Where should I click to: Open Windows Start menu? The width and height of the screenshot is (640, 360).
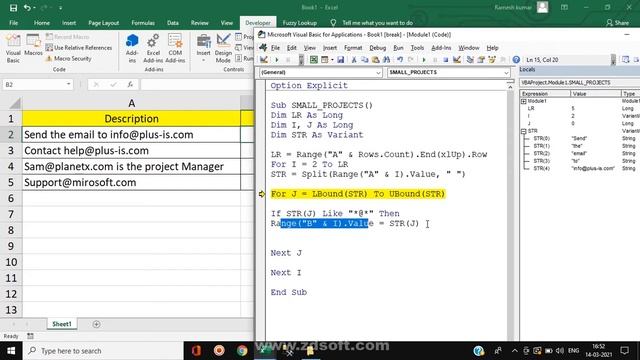(11, 351)
